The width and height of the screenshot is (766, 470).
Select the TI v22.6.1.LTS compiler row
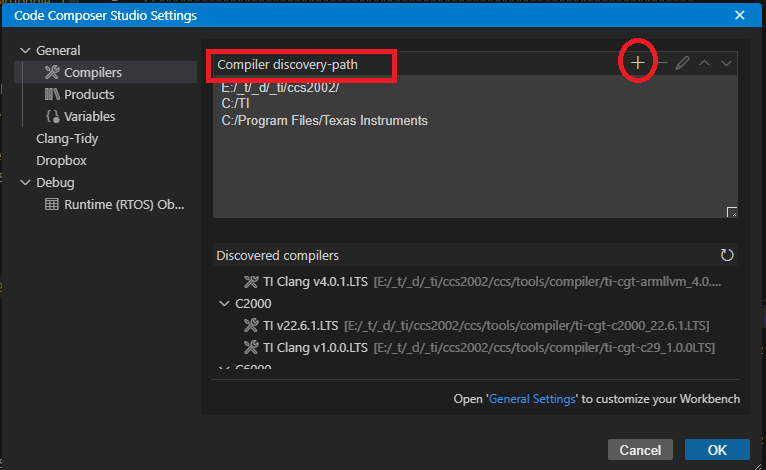coord(475,325)
